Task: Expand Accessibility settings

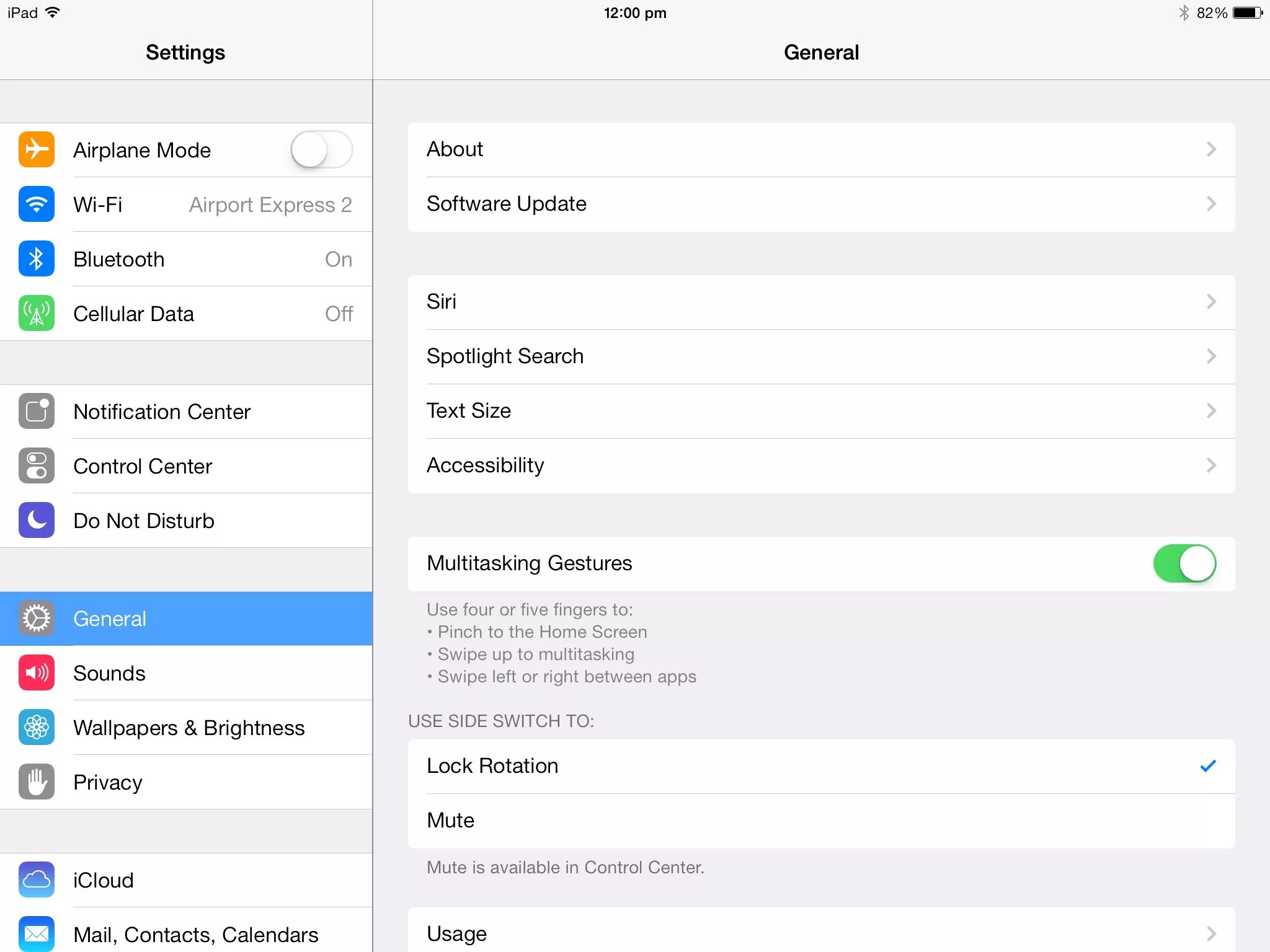Action: pos(821,465)
